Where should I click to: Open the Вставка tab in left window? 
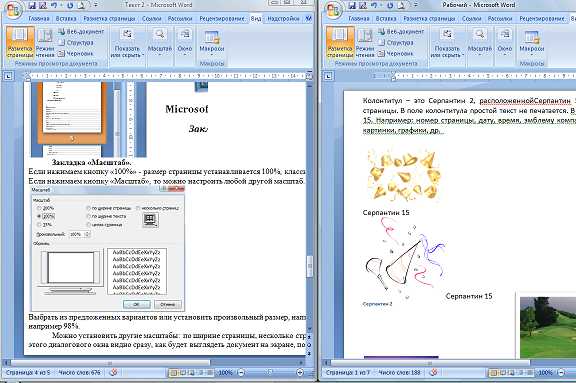(66, 18)
